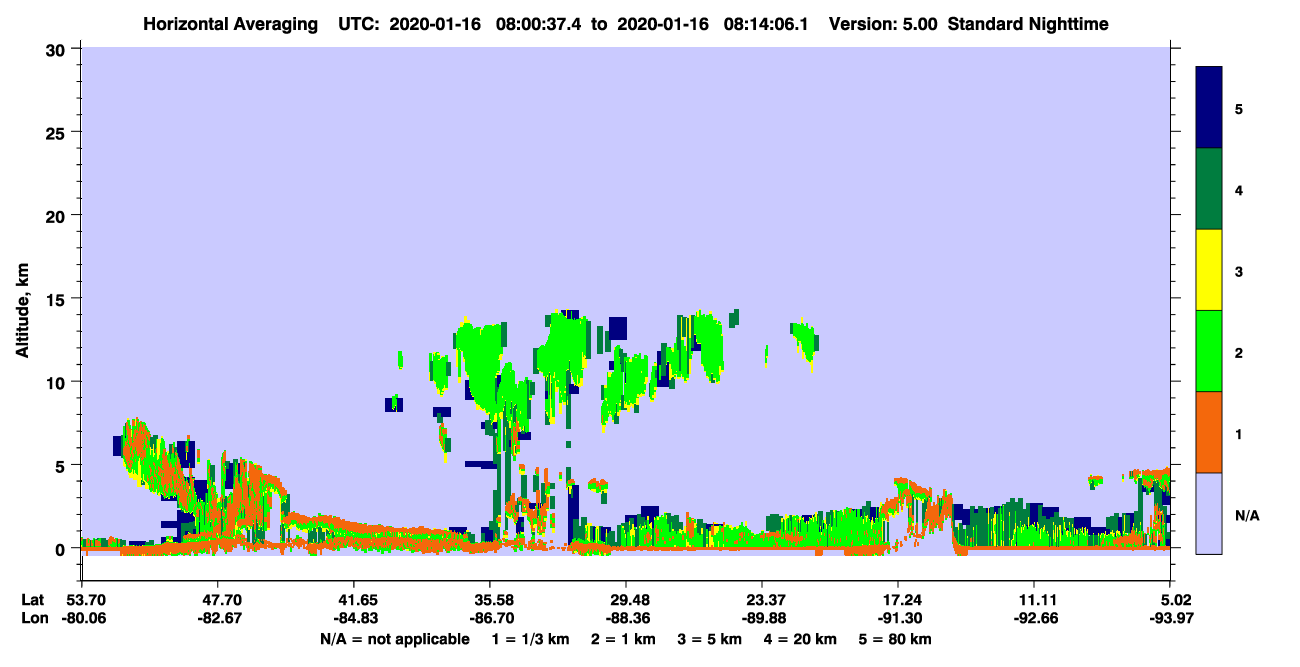The width and height of the screenshot is (1300, 667).
Task: Click the dark blue level 5 colorbar segment
Action: click(1209, 108)
